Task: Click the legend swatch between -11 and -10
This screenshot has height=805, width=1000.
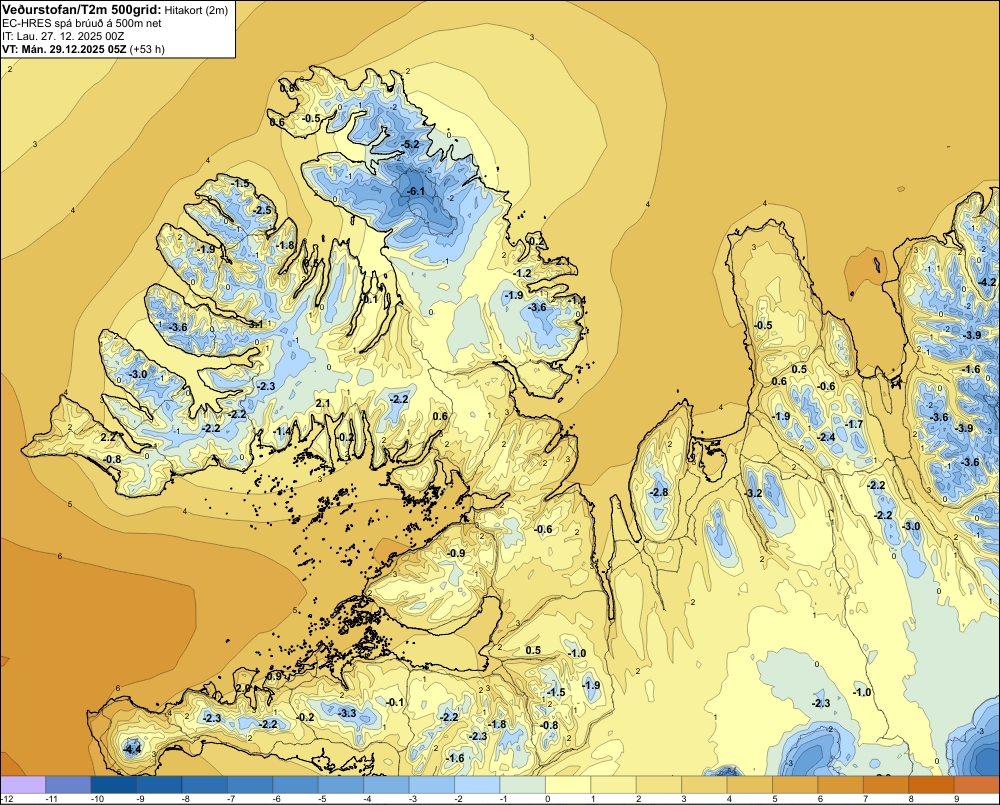Action: (x=68, y=784)
